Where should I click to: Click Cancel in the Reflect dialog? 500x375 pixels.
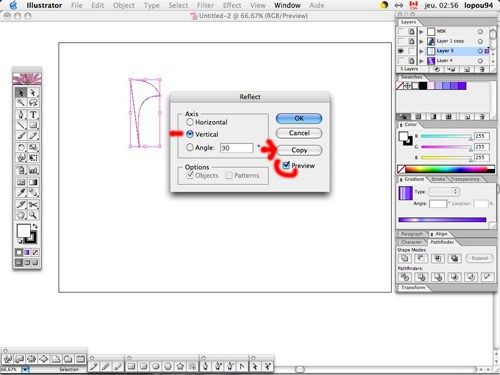coord(299,133)
